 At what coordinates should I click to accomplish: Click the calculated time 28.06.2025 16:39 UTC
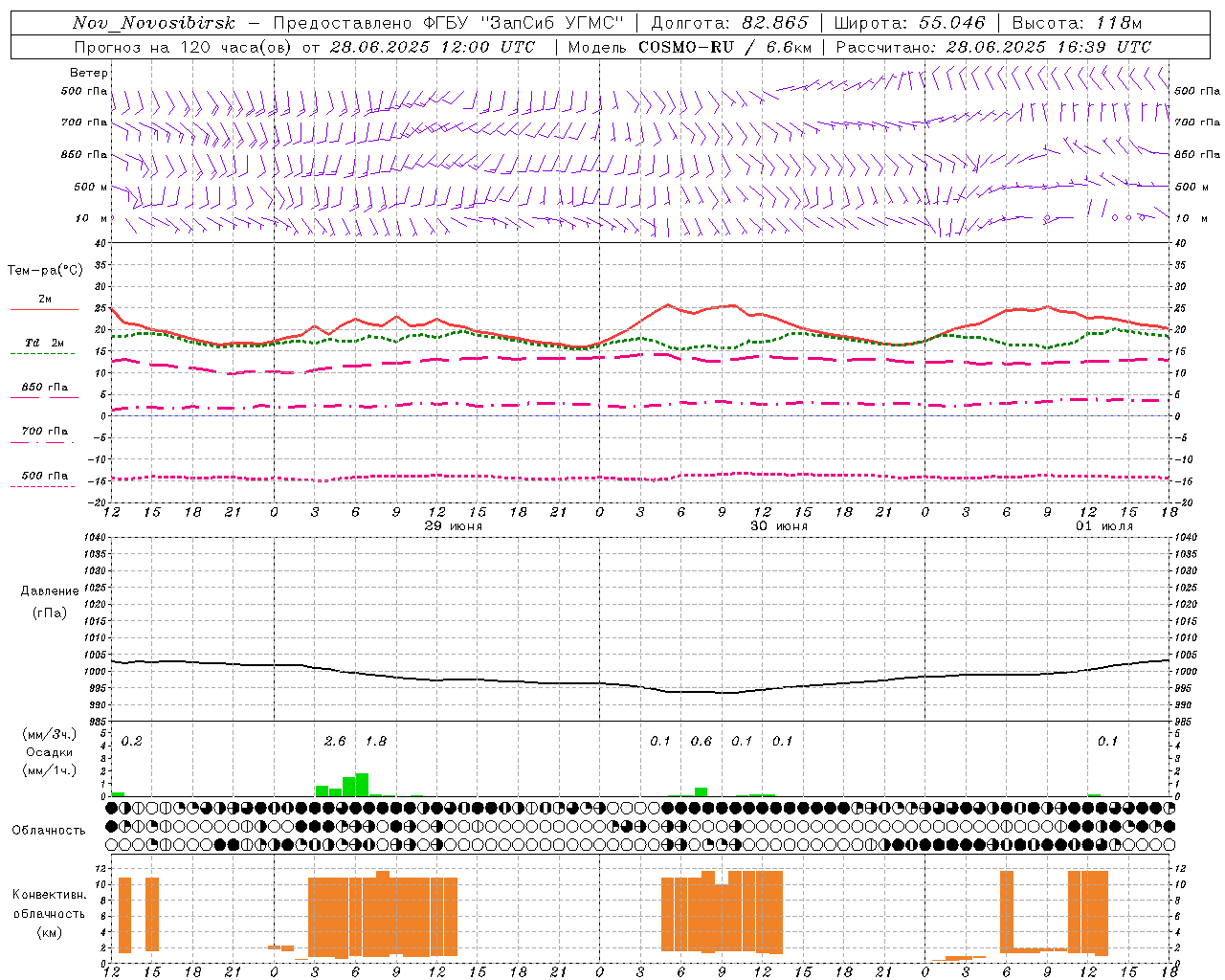pyautogui.click(x=1048, y=47)
